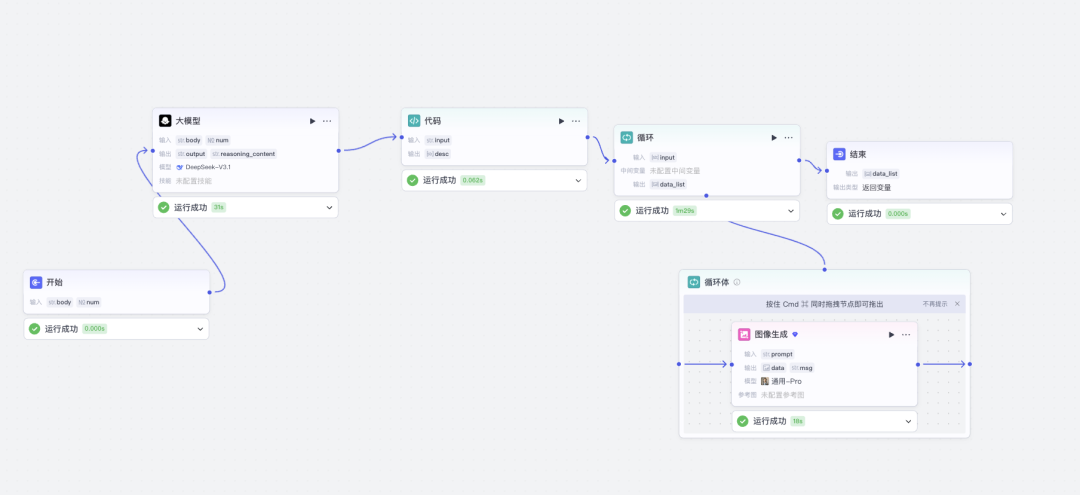The width and height of the screenshot is (1080, 495).
Task: Click 返回变量 output type in 结束
Action: pos(877,187)
